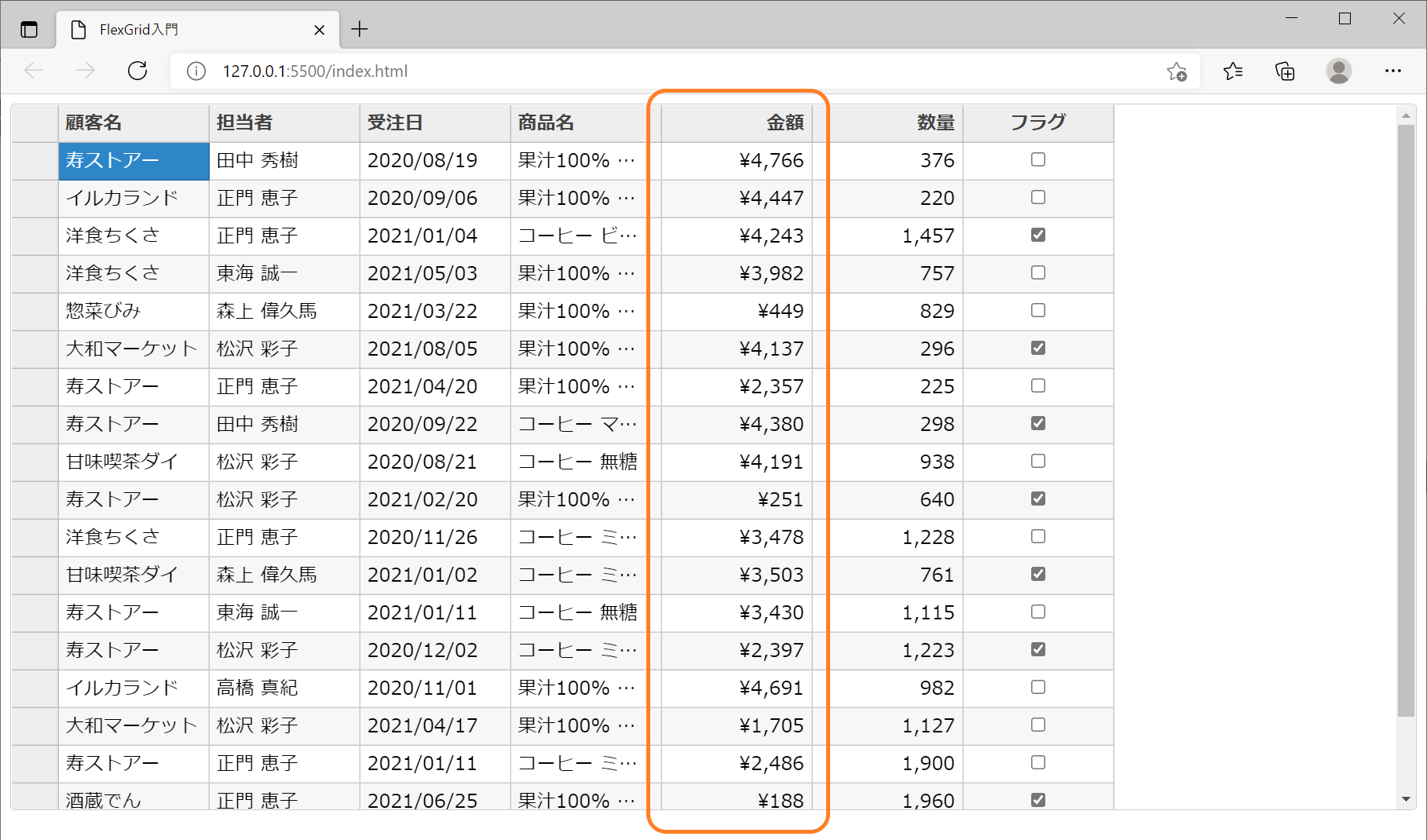The image size is (1427, 840).
Task: Select the date cell 2021/08/05
Action: click(435, 349)
